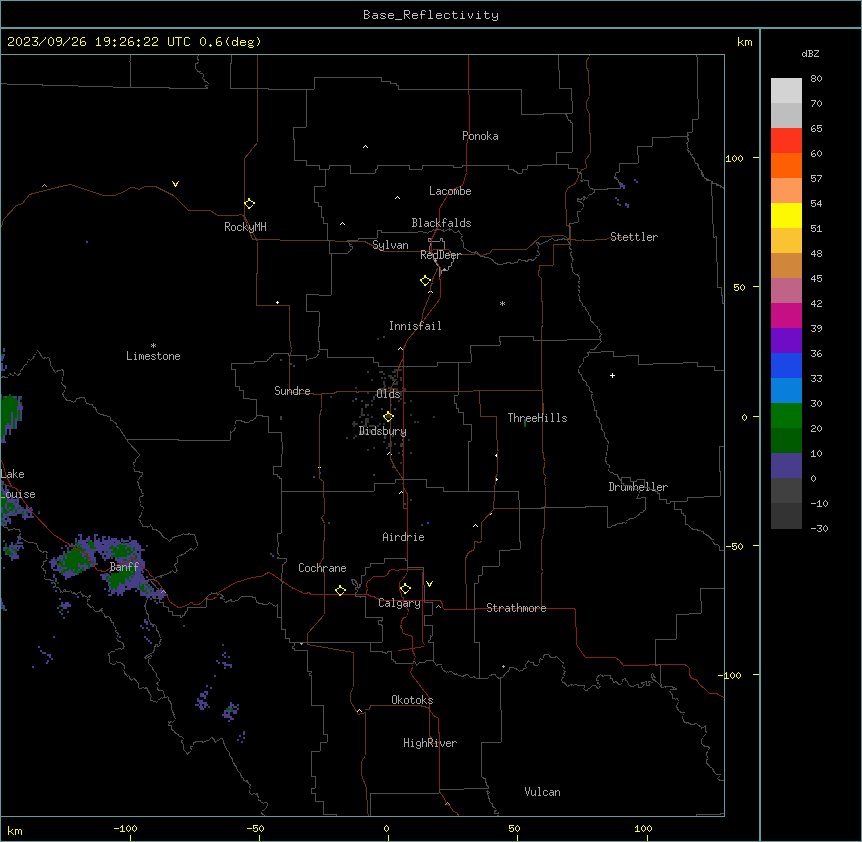Click the Drumheller city label

(x=638, y=487)
